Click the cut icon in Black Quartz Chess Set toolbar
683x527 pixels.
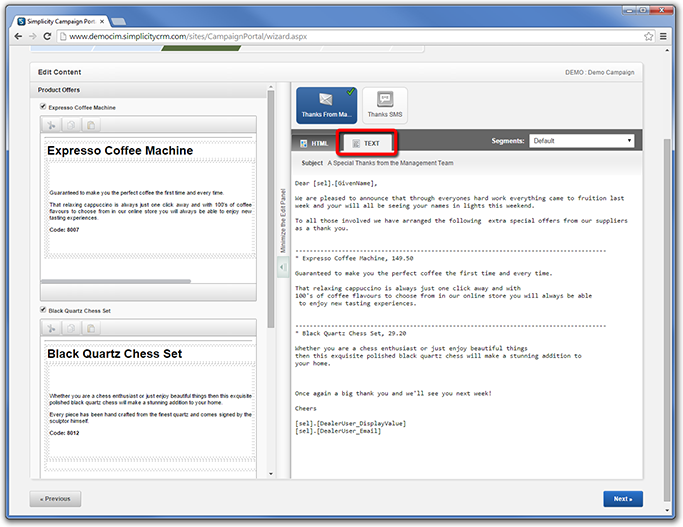coord(51,328)
